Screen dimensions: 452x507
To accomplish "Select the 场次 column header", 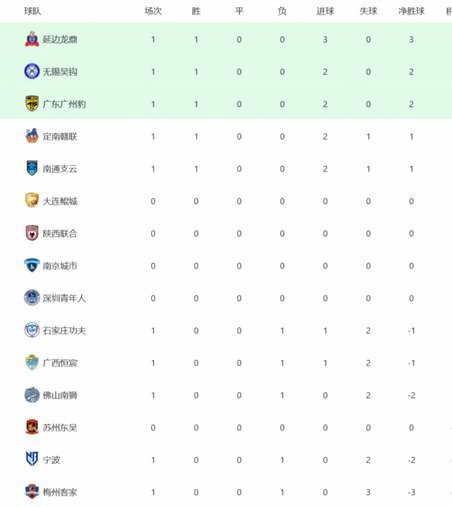I will pos(153,11).
